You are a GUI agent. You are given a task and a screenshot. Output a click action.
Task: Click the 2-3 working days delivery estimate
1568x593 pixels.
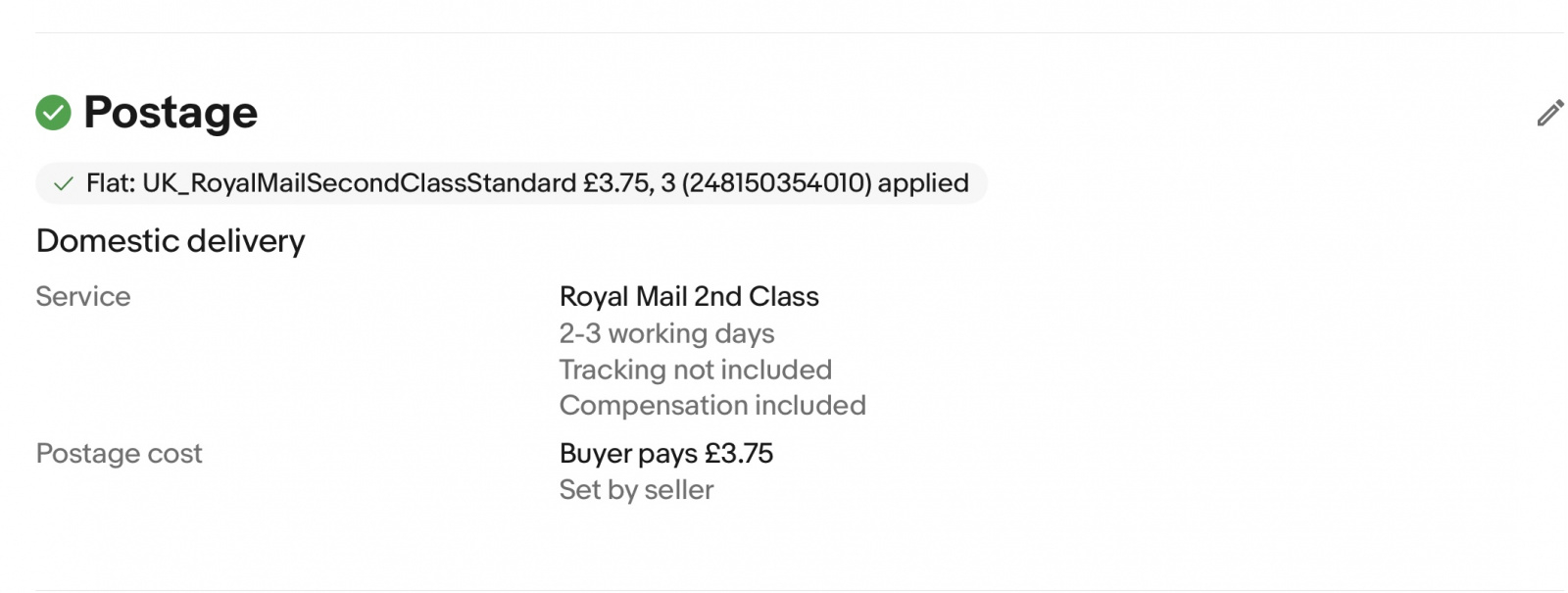(666, 334)
